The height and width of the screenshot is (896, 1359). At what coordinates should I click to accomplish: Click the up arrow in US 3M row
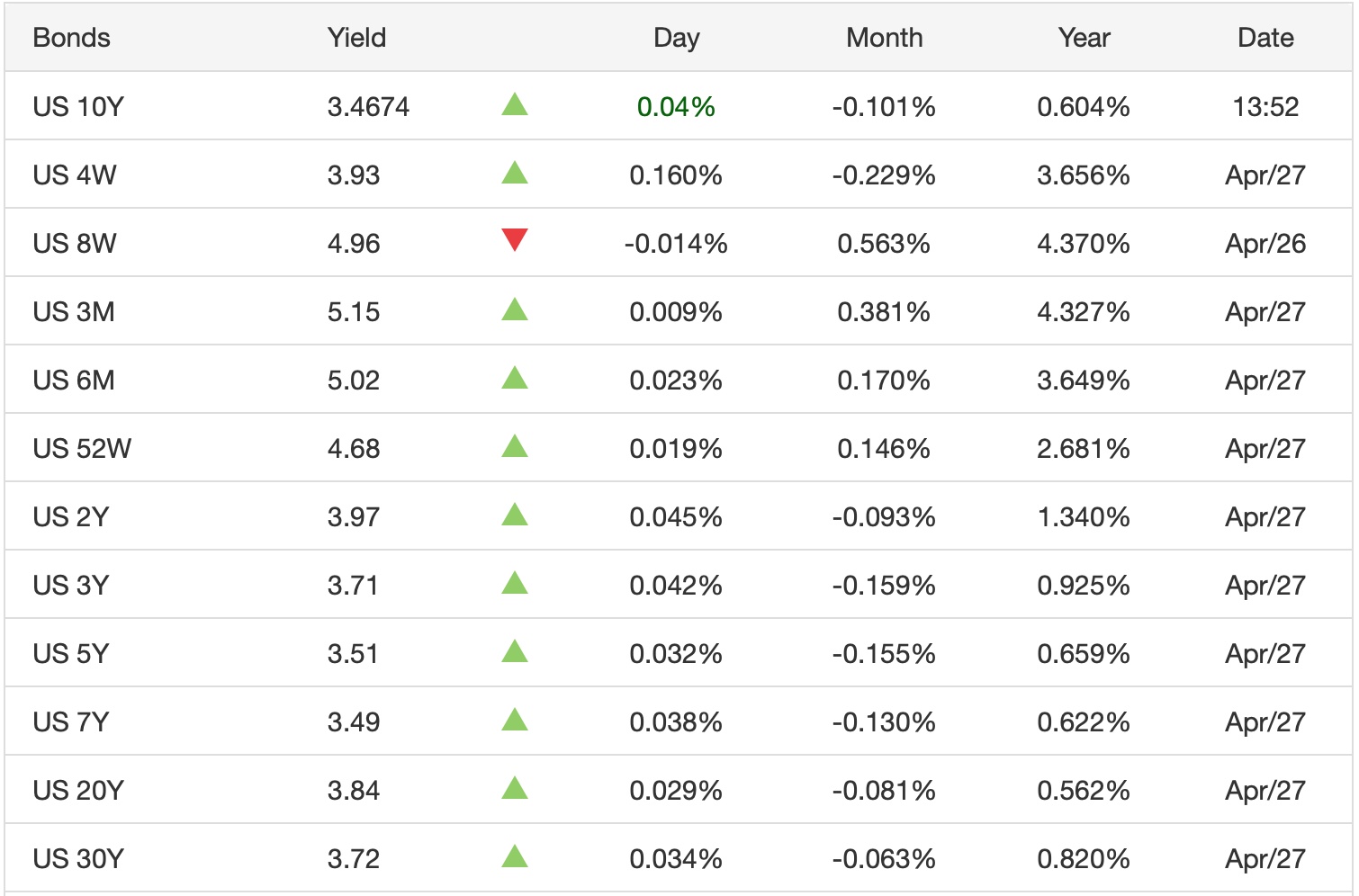pos(514,310)
